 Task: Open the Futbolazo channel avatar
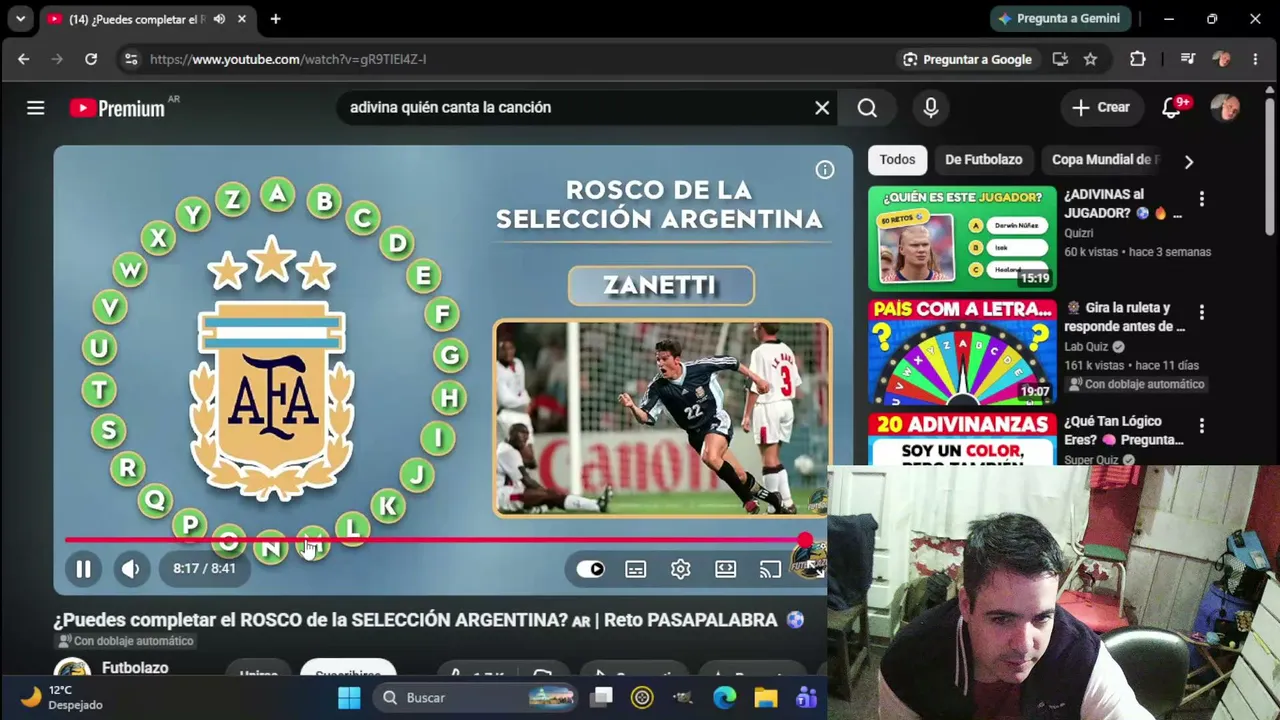[x=72, y=669]
